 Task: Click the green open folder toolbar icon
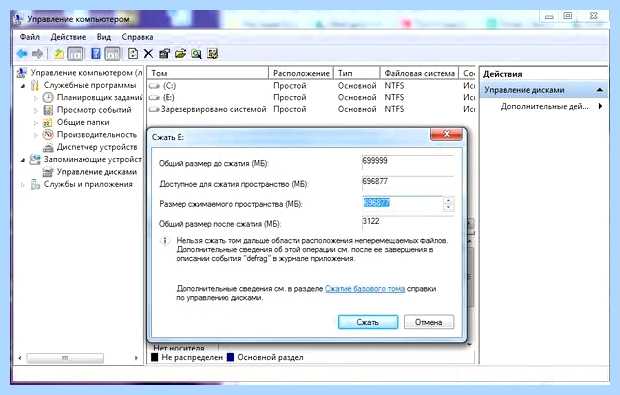tap(180, 53)
